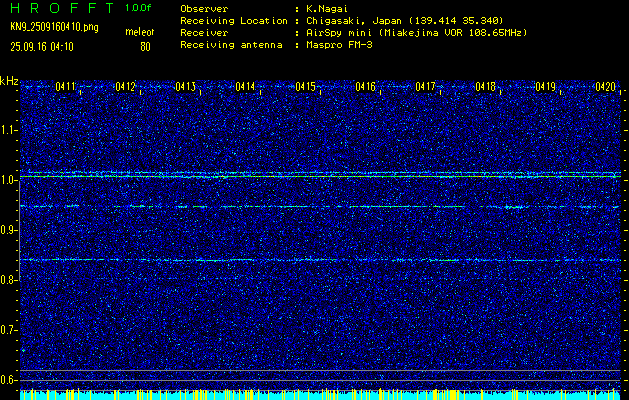Select the timestamp 25.09.16 04:10
This screenshot has height=400, width=629.
click(x=42, y=47)
